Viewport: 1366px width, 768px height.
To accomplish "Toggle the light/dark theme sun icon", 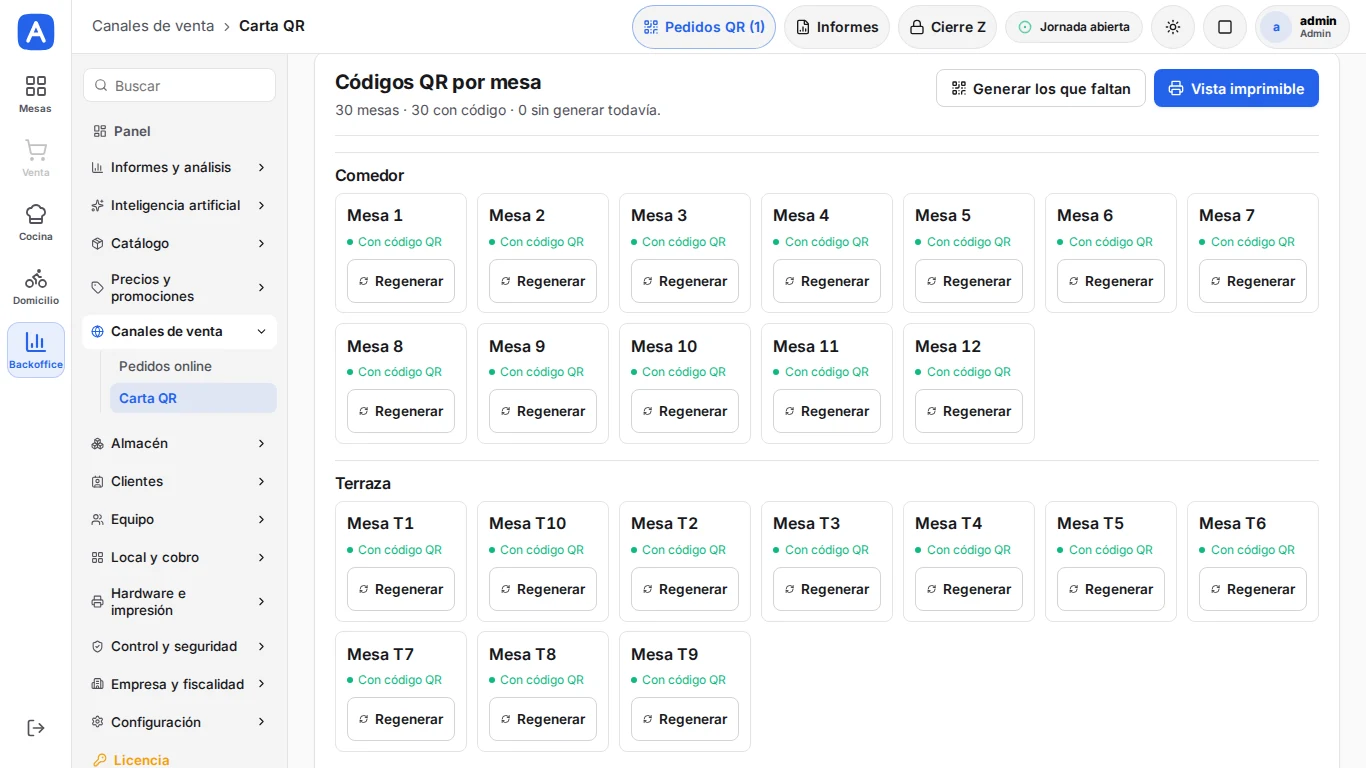I will pos(1173,27).
